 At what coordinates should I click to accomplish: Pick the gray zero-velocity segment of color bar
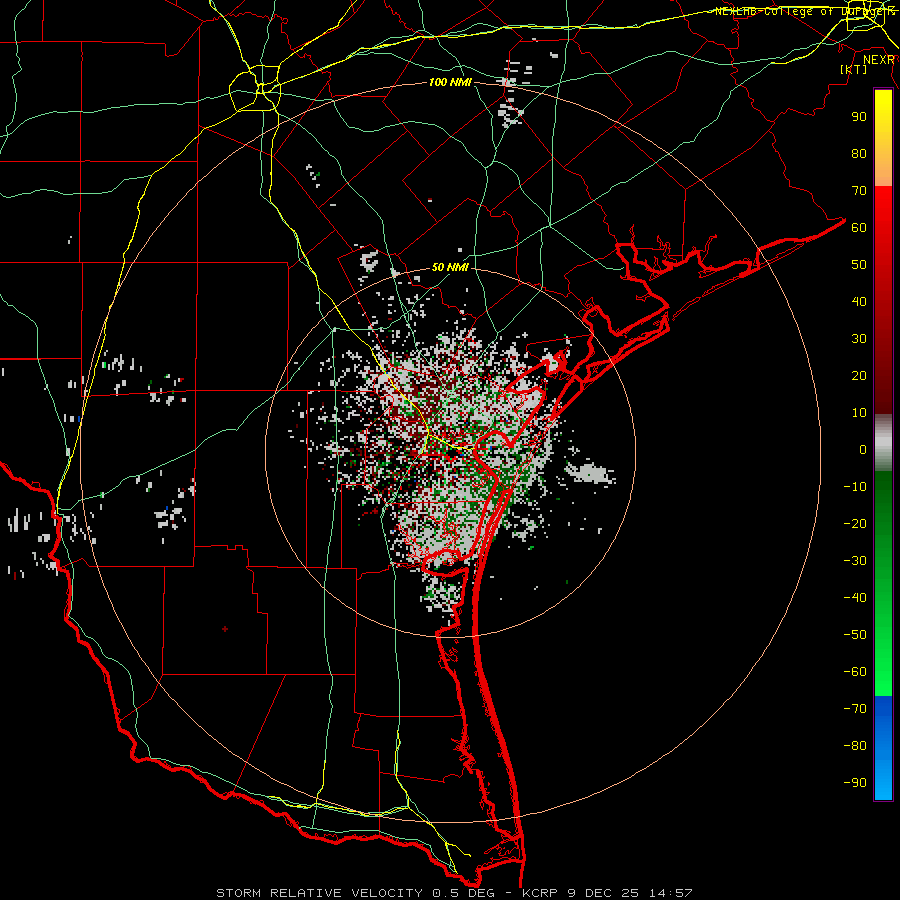883,443
